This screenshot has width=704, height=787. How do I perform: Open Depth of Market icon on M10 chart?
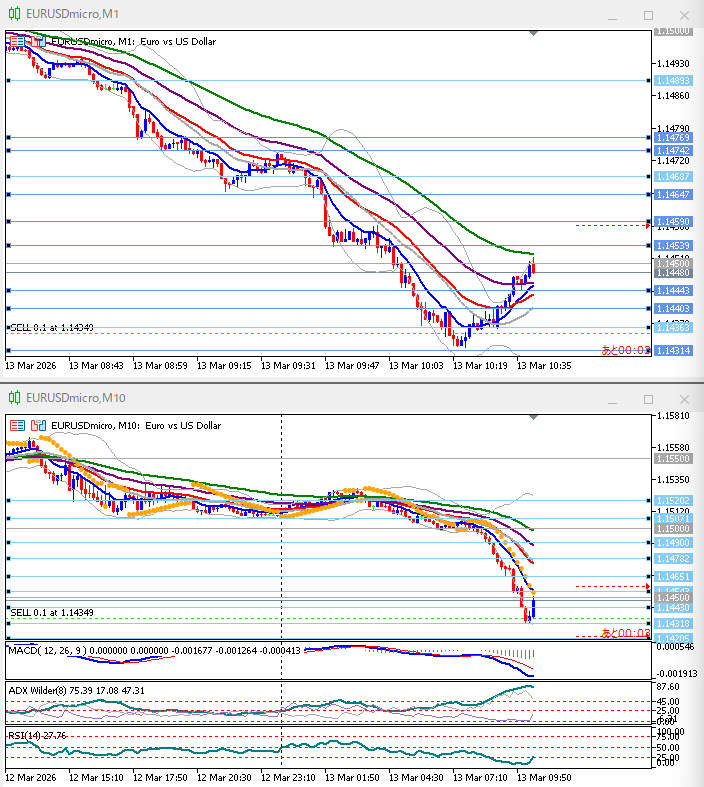click(x=17, y=425)
